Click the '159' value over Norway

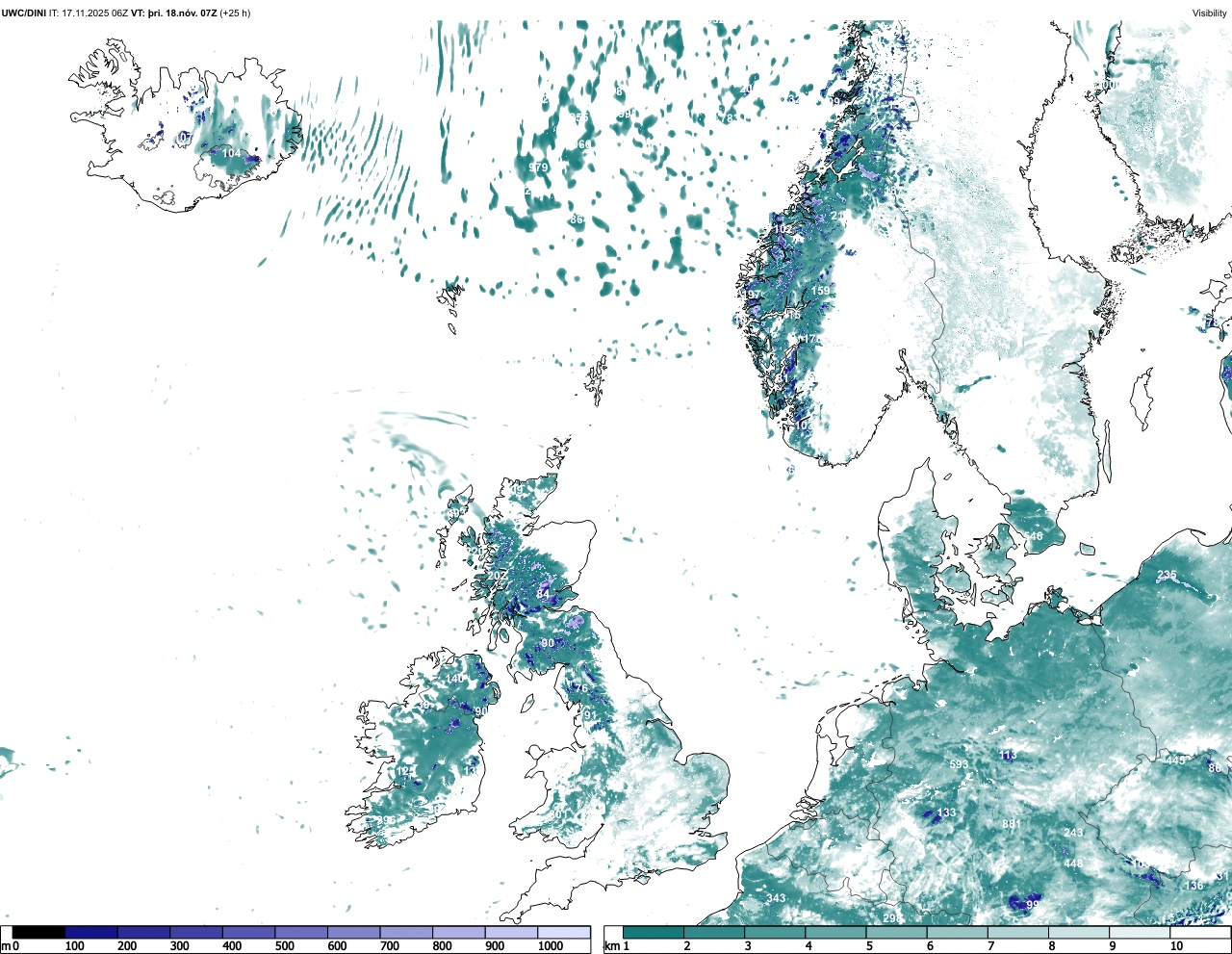(x=820, y=291)
